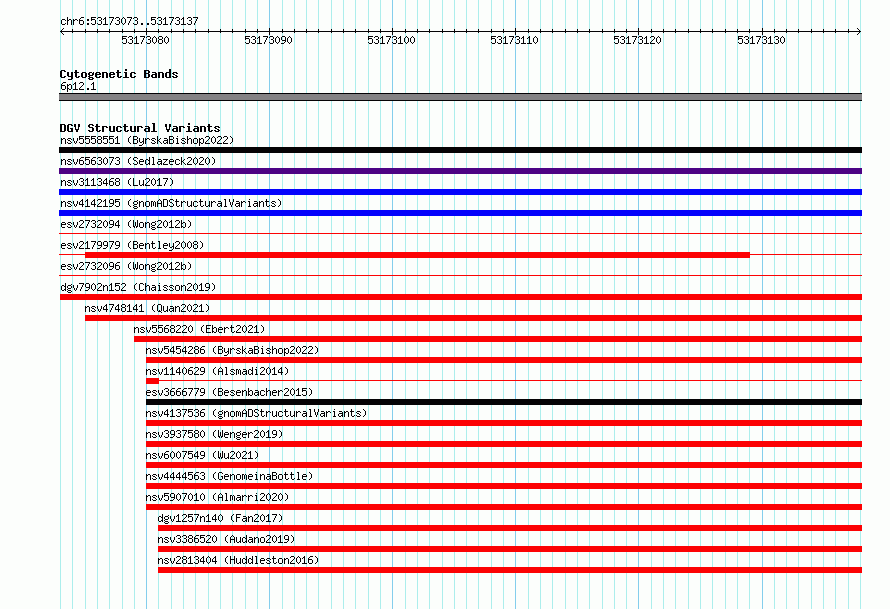Click nsv4748141 (Quan2021) variant label
Image resolution: width=890 pixels, height=609 pixels.
point(147,308)
